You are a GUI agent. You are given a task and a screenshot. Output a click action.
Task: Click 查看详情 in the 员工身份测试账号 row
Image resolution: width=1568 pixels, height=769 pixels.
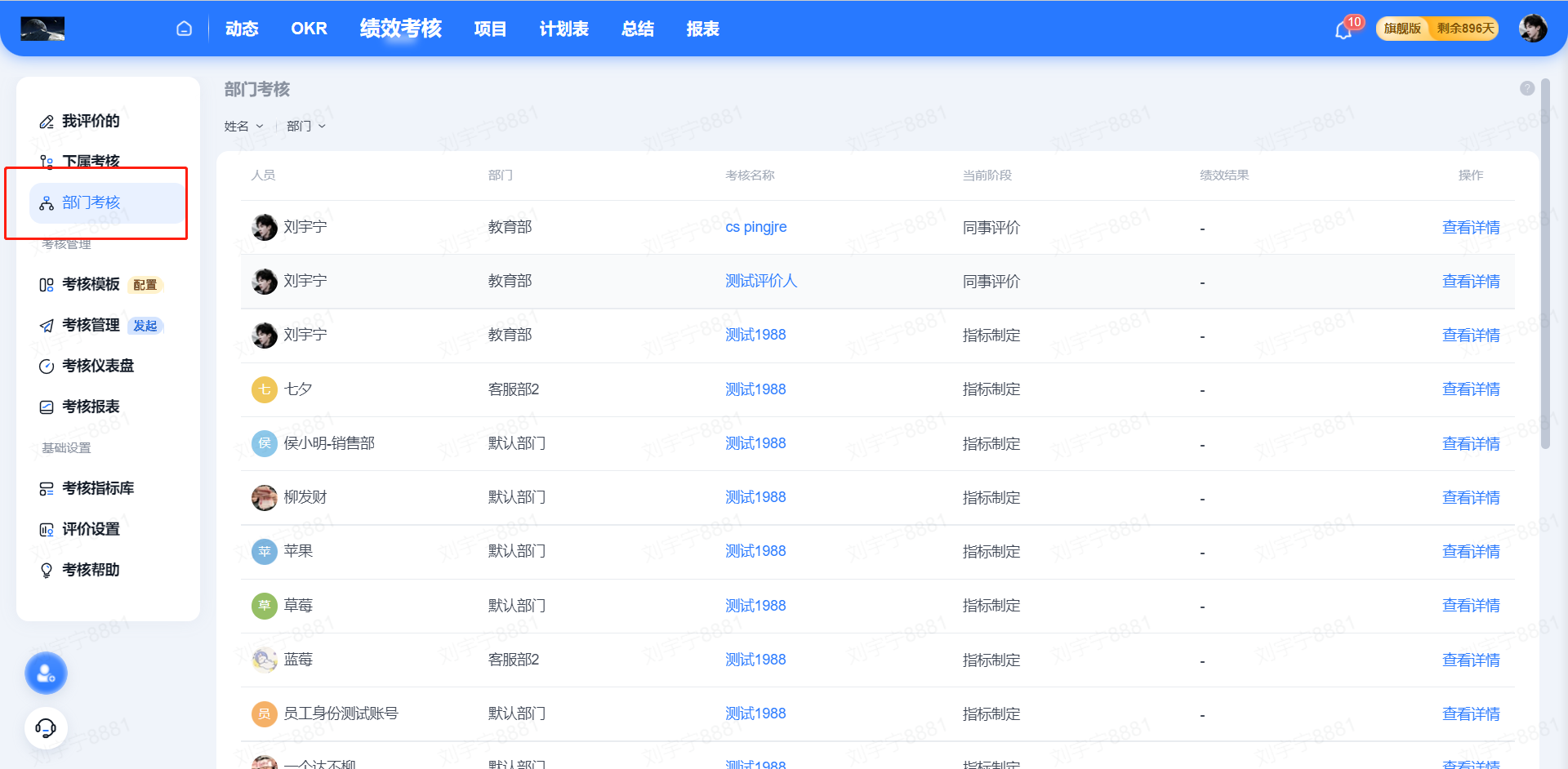(1471, 713)
